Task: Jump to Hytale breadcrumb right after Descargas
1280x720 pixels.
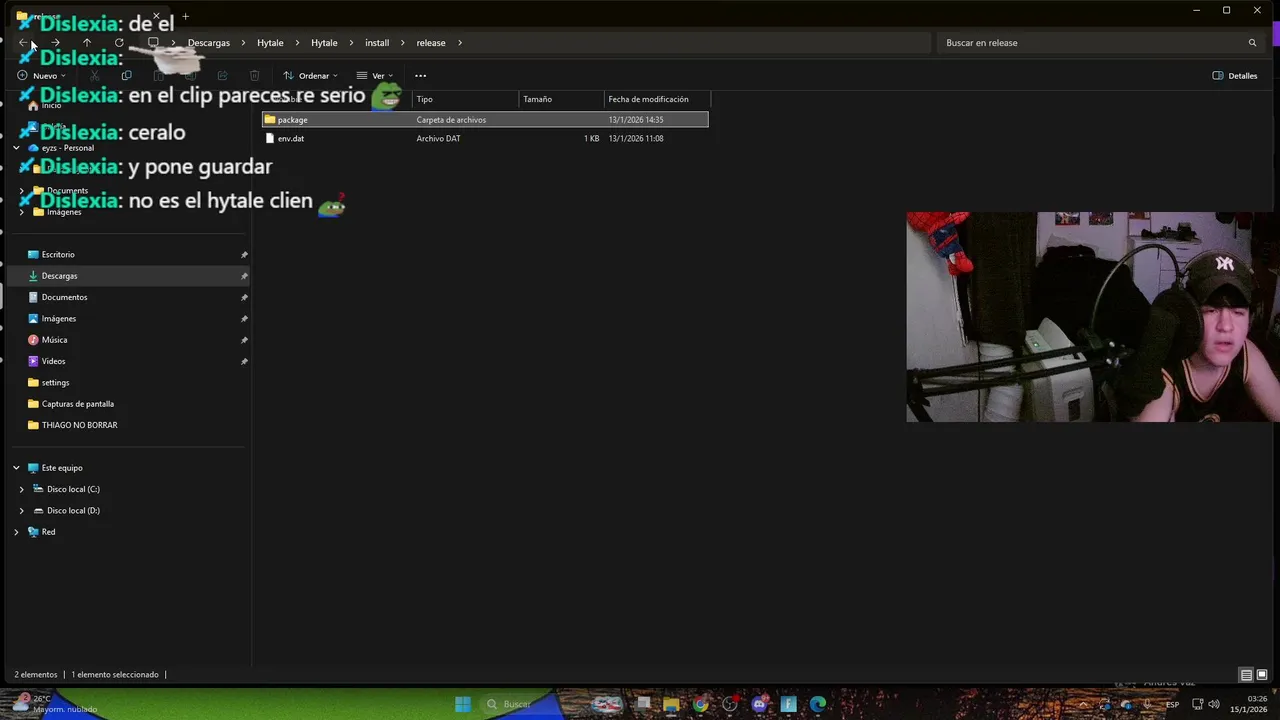Action: 270,43
